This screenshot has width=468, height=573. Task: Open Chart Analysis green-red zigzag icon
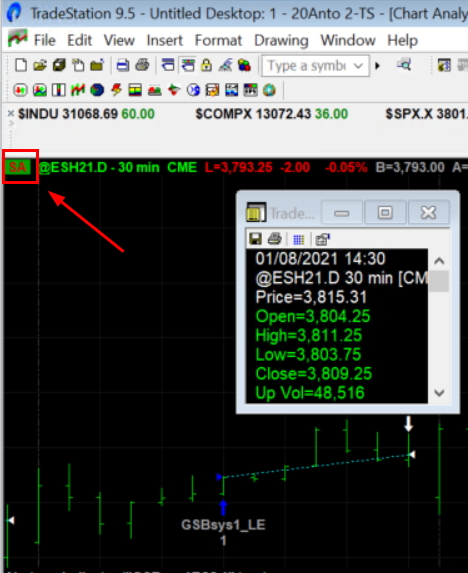(78, 90)
